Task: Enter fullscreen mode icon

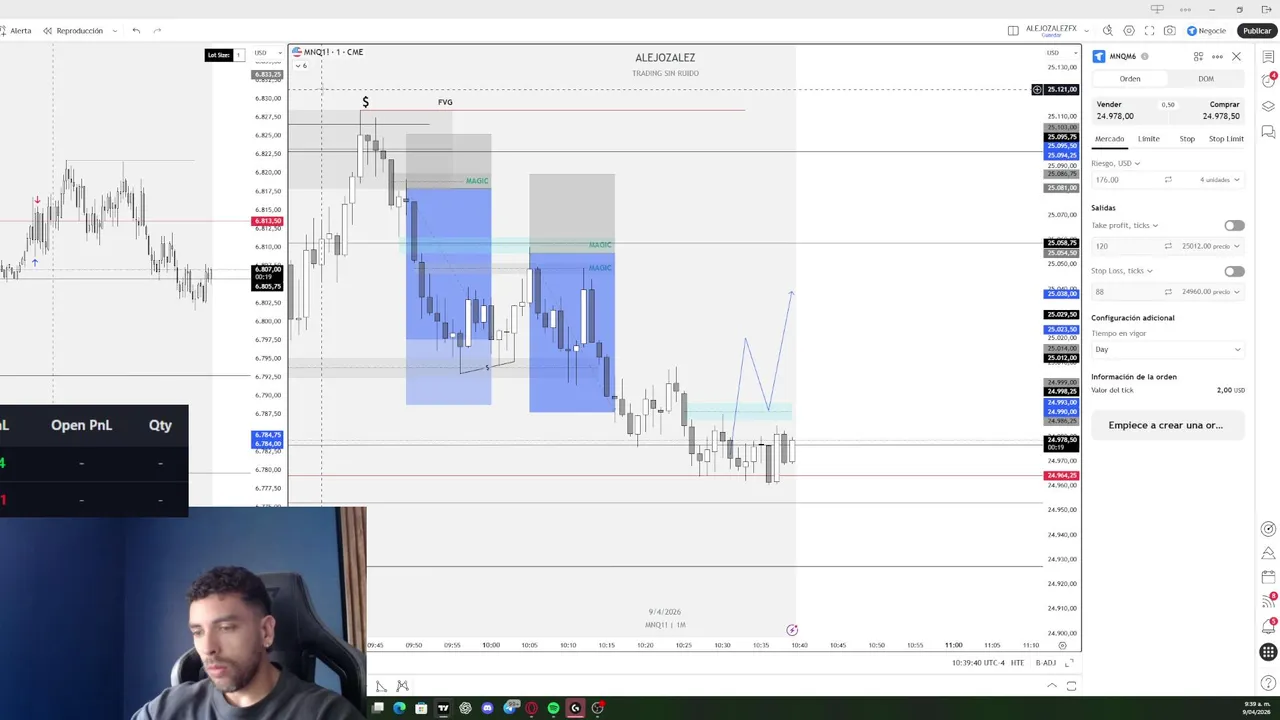Action: point(1149,31)
